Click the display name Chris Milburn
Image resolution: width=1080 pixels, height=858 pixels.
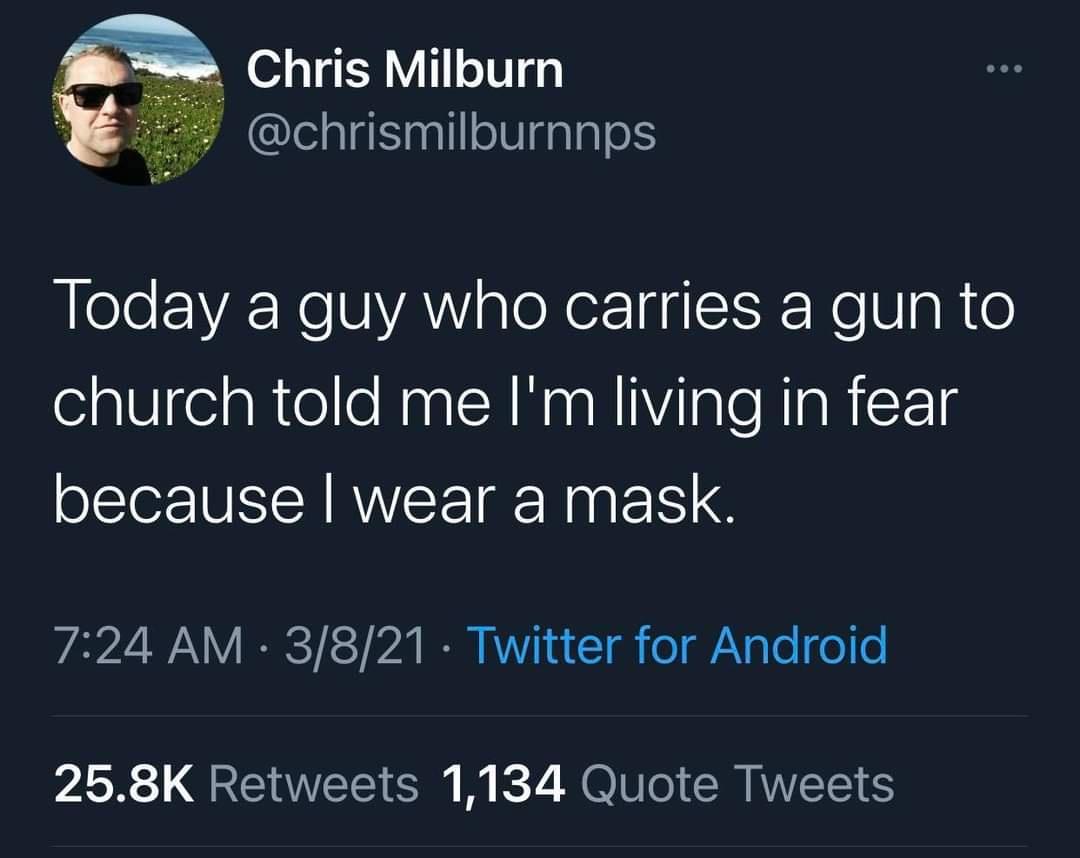(405, 69)
